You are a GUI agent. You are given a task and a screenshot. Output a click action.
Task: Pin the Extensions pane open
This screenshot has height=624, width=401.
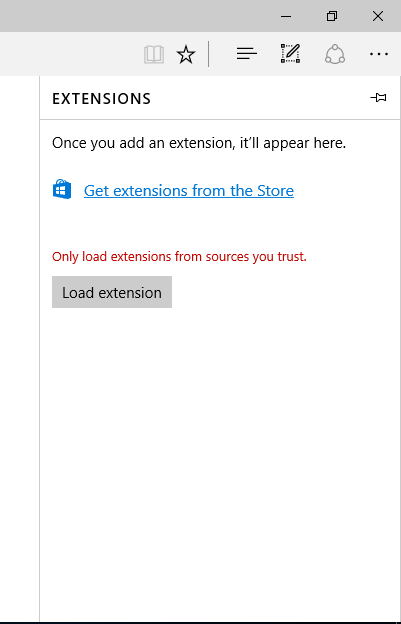pos(378,98)
